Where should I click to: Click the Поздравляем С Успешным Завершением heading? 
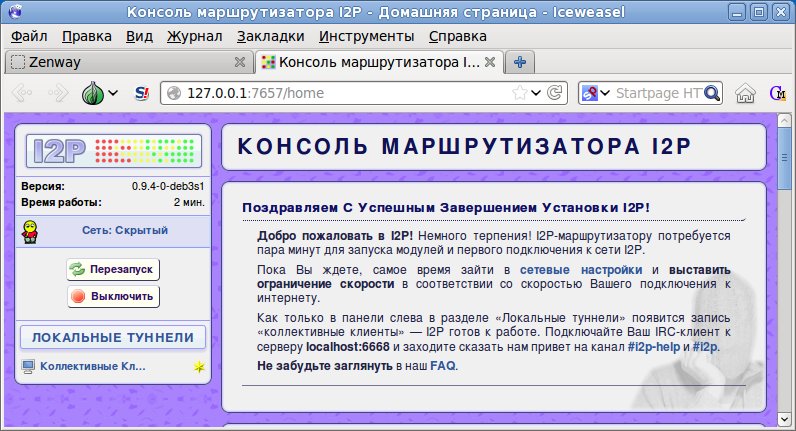[446, 208]
